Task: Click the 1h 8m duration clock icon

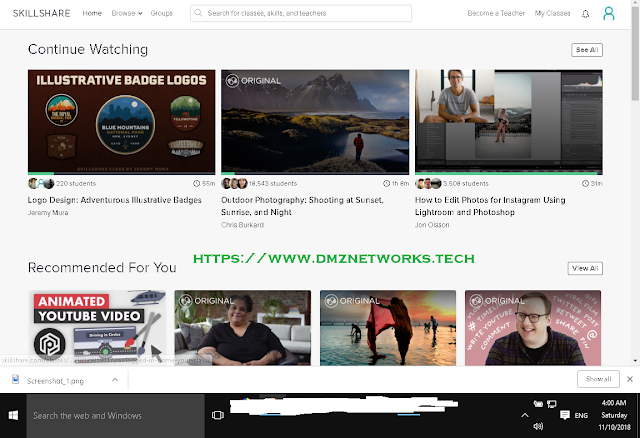Action: click(386, 184)
